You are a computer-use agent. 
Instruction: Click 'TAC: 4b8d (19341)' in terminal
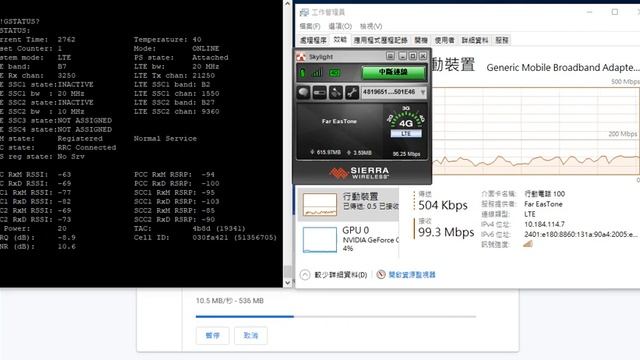pyautogui.click(x=190, y=229)
